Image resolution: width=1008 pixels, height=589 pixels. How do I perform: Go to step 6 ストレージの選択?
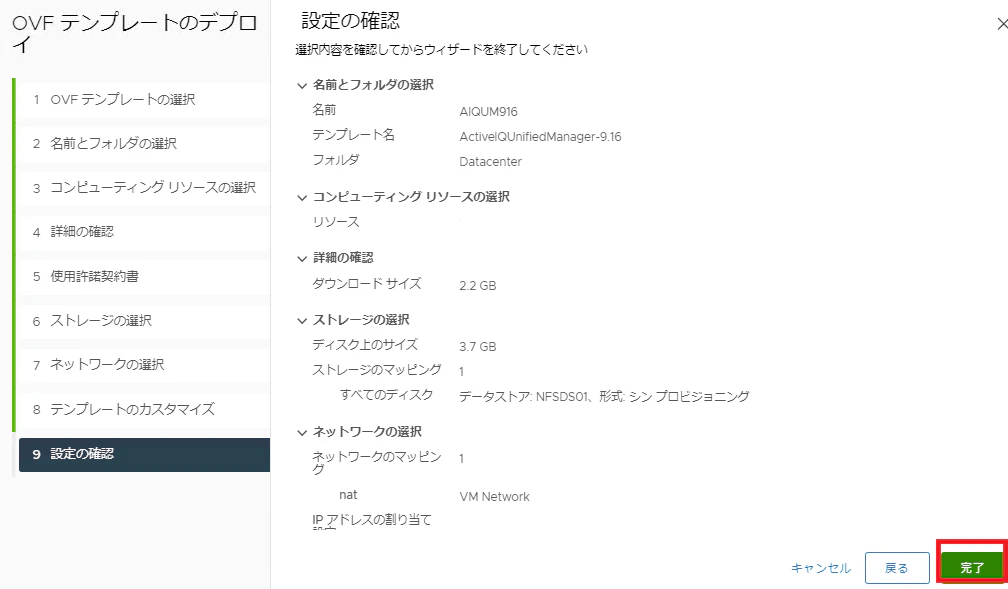pos(144,321)
